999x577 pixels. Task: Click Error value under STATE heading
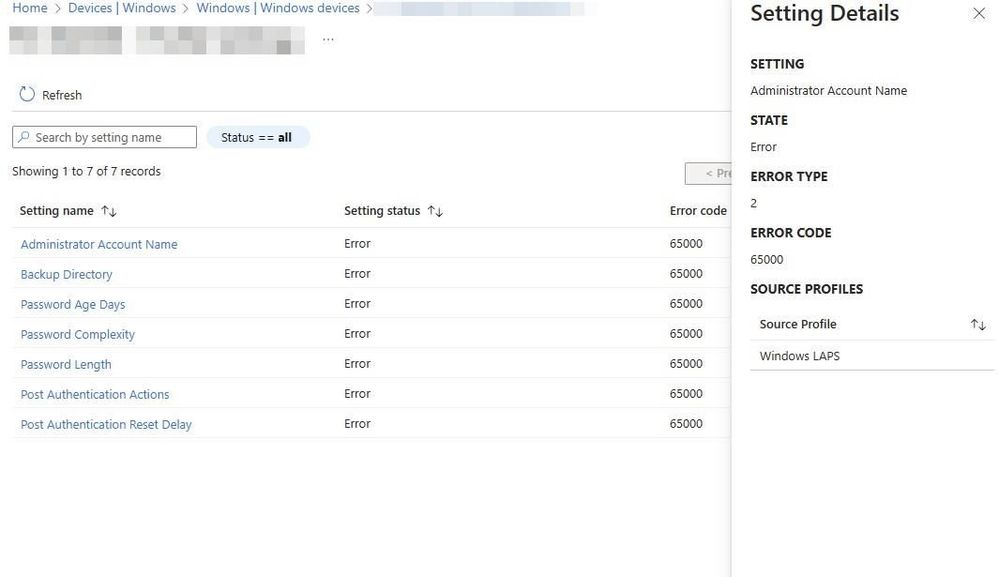pos(763,146)
